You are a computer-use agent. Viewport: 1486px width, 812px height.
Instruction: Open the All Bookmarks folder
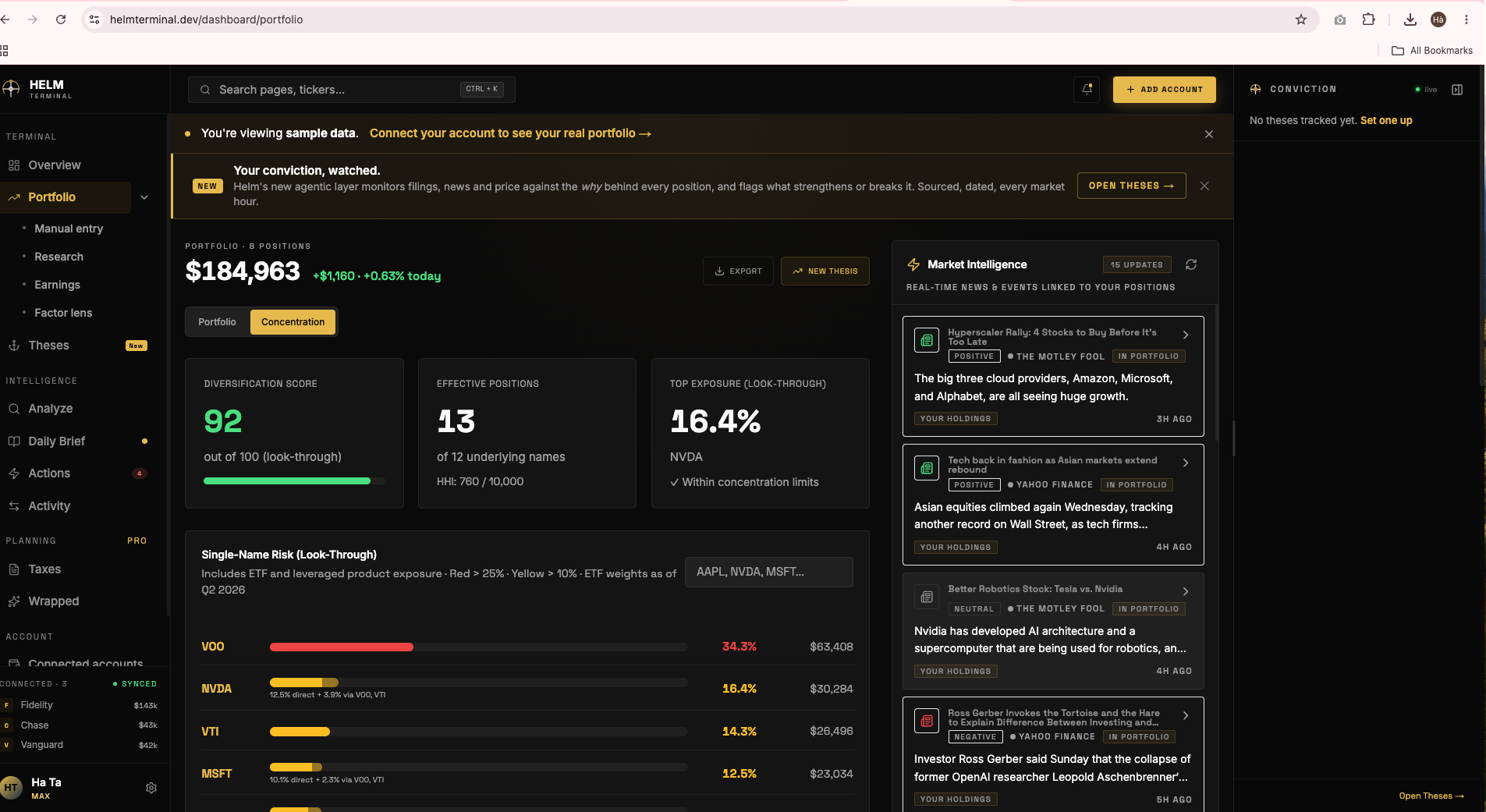[x=1432, y=51]
